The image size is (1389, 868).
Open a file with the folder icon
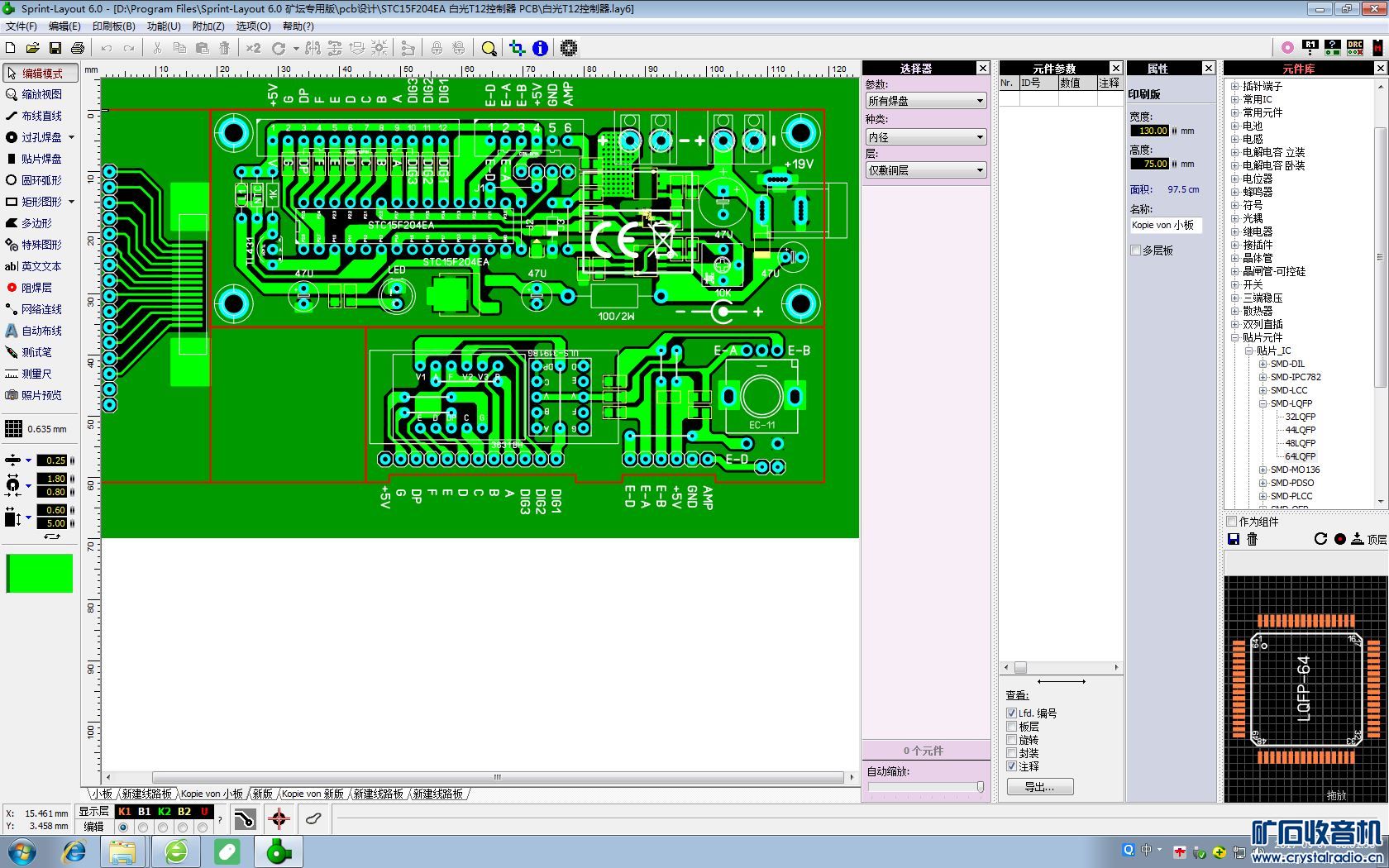click(33, 48)
